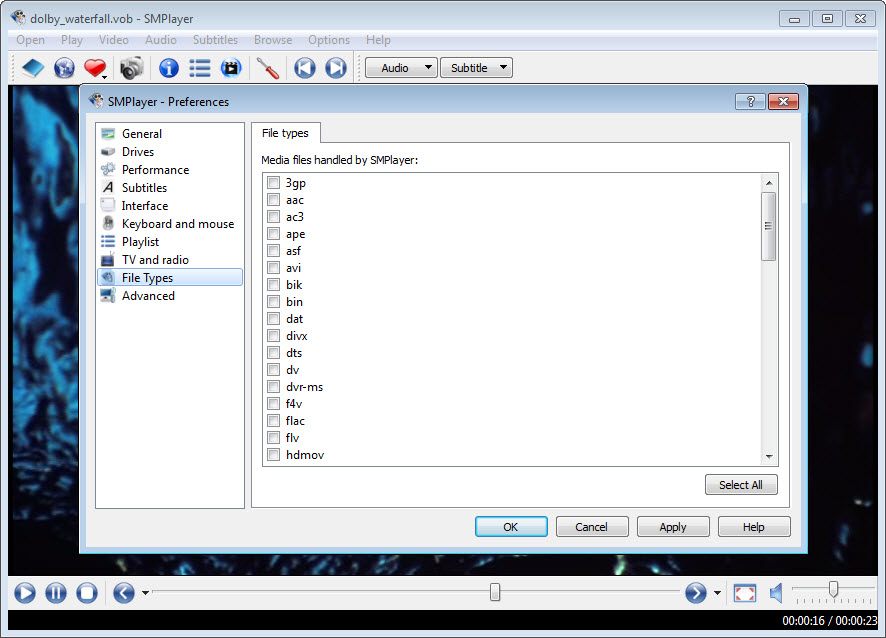Open the Subtitles menu
Screen dimensions: 886x638
pos(215,40)
